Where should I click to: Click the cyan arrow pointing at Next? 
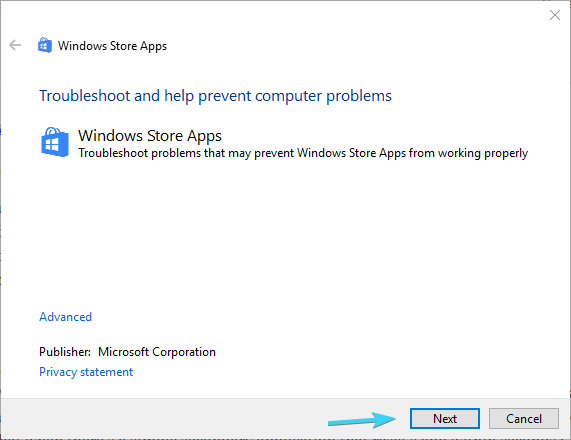click(362, 420)
